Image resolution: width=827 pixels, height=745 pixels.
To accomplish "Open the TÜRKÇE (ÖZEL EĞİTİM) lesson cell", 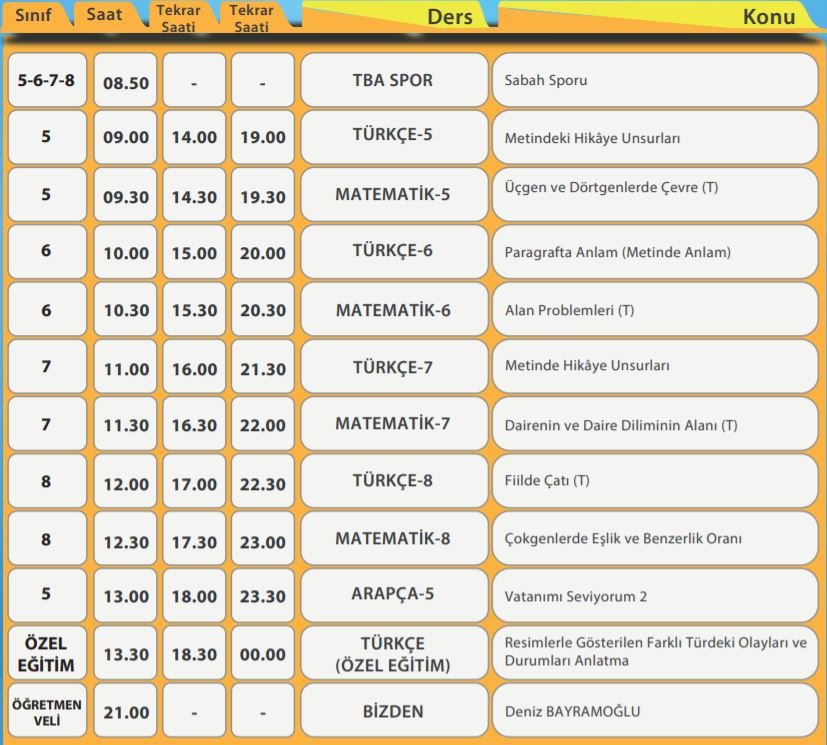I will point(394,653).
